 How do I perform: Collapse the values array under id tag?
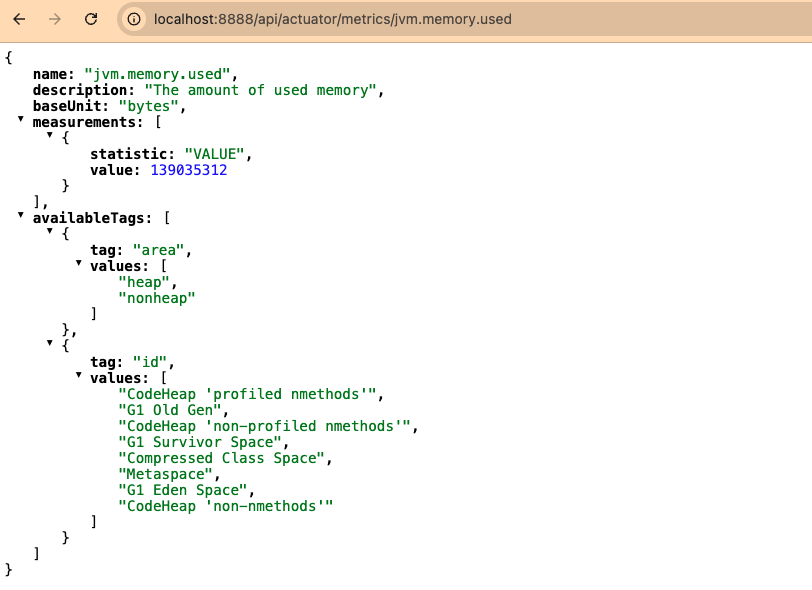point(79,375)
